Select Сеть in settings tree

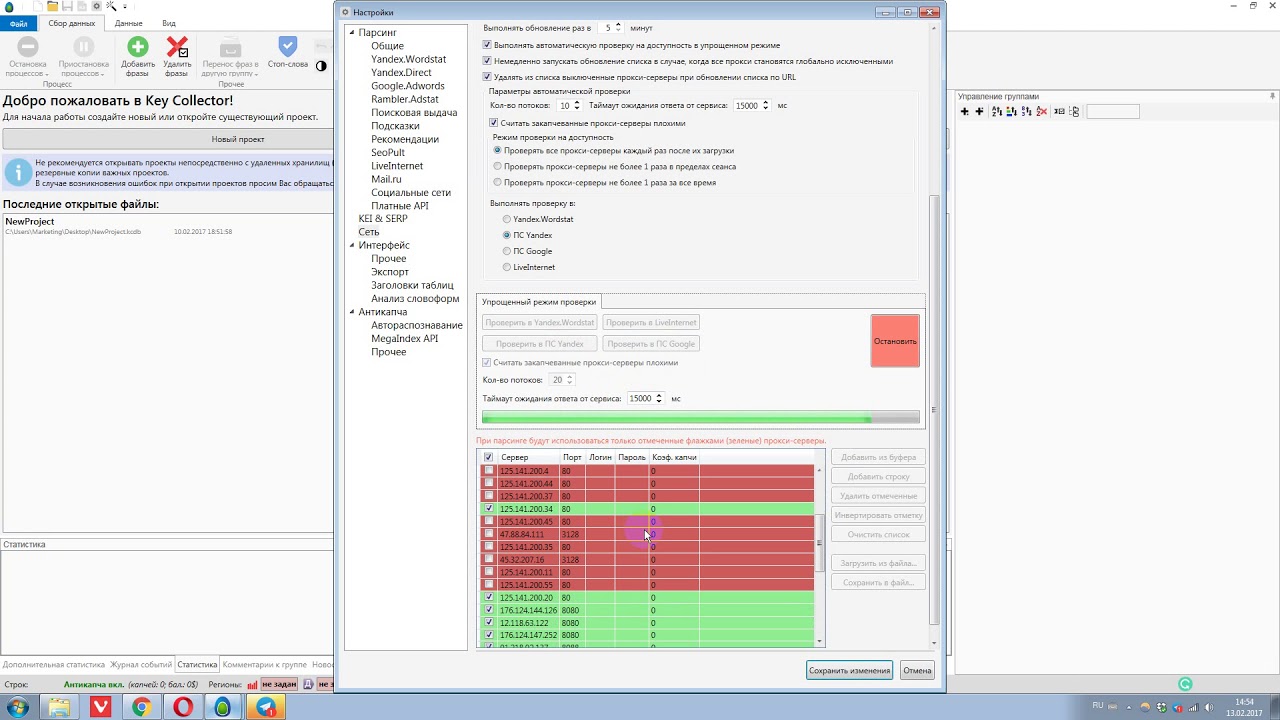(369, 232)
